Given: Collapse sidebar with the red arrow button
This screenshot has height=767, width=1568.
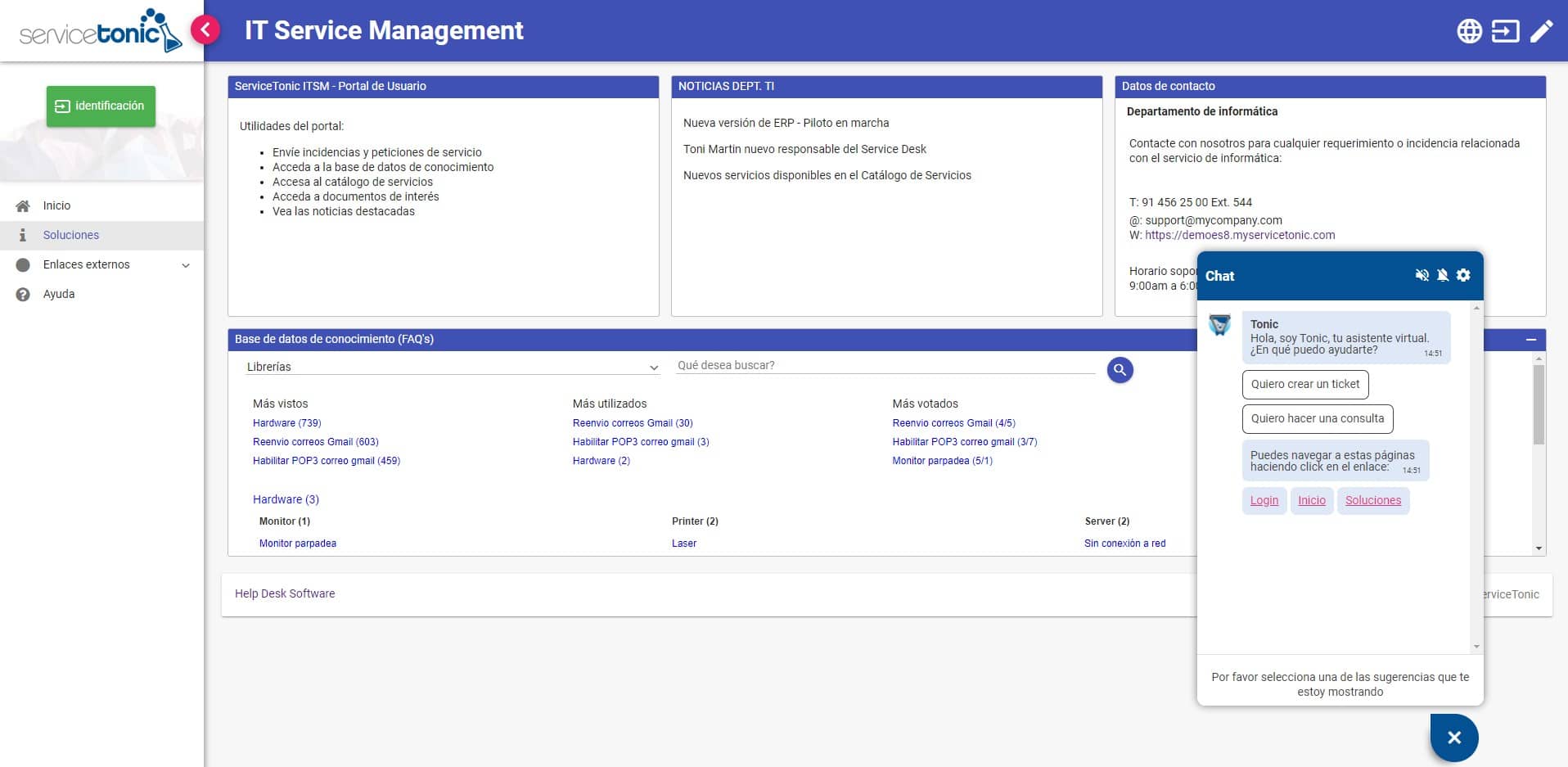Looking at the screenshot, I should point(205,30).
